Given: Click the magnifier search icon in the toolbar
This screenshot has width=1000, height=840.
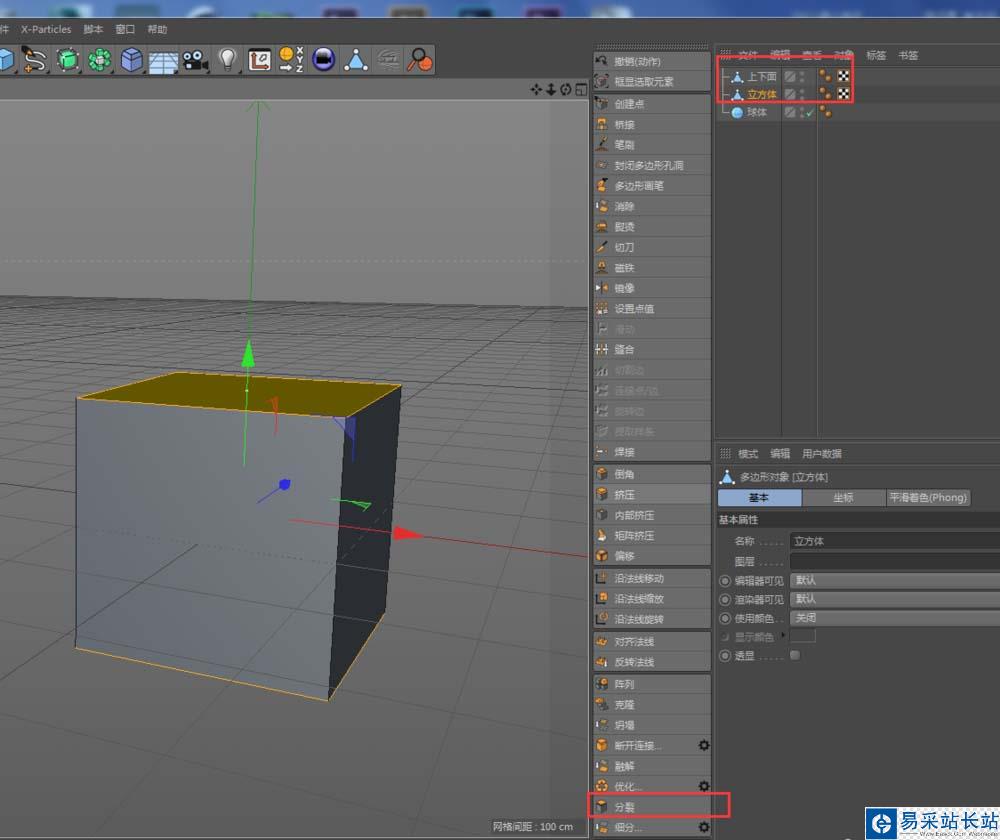Looking at the screenshot, I should tap(420, 60).
